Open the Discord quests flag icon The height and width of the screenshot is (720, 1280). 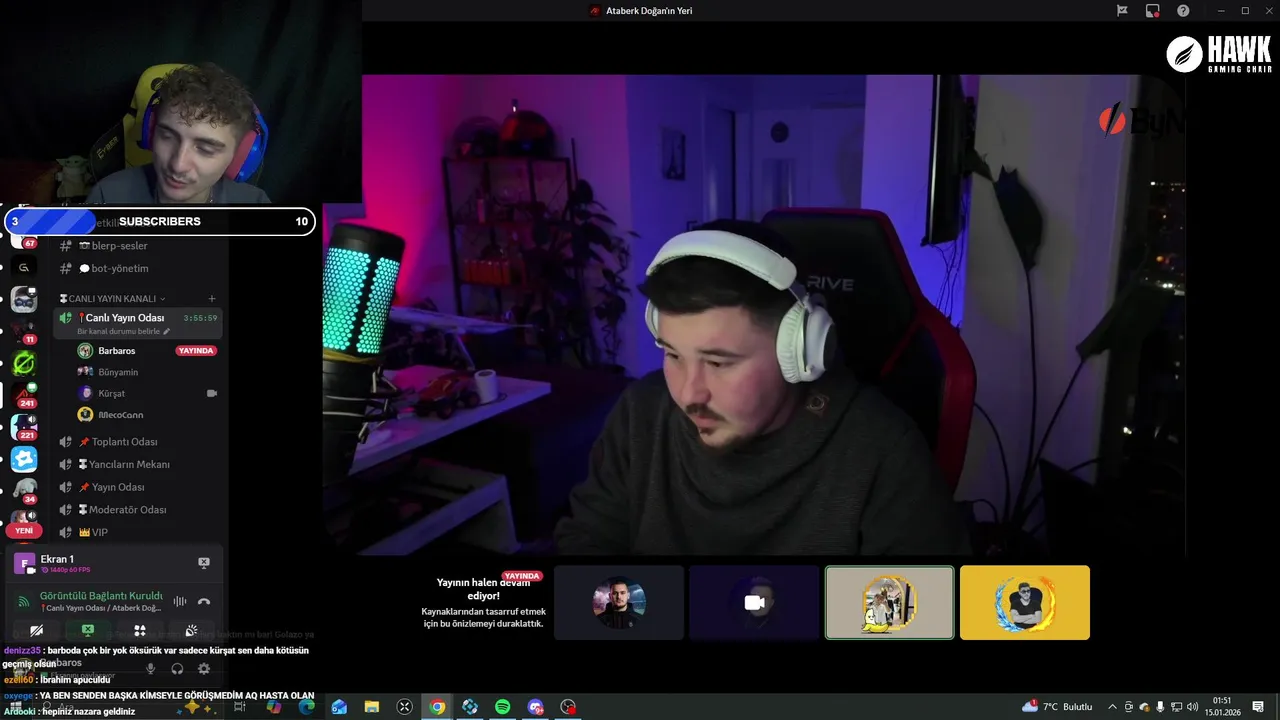pyautogui.click(x=1122, y=11)
